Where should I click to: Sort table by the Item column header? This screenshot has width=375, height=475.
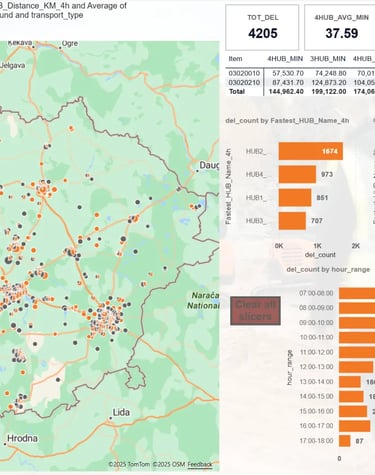click(235, 59)
